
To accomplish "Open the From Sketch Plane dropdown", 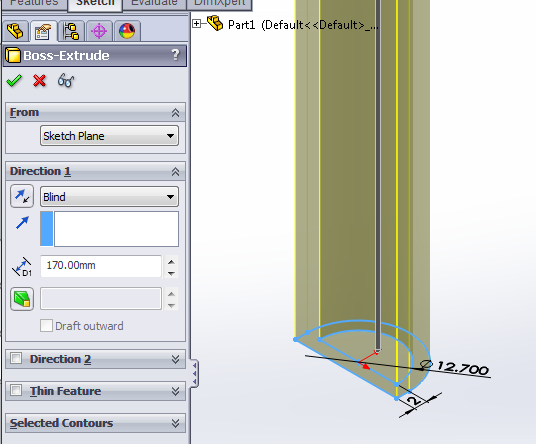I will click(109, 136).
